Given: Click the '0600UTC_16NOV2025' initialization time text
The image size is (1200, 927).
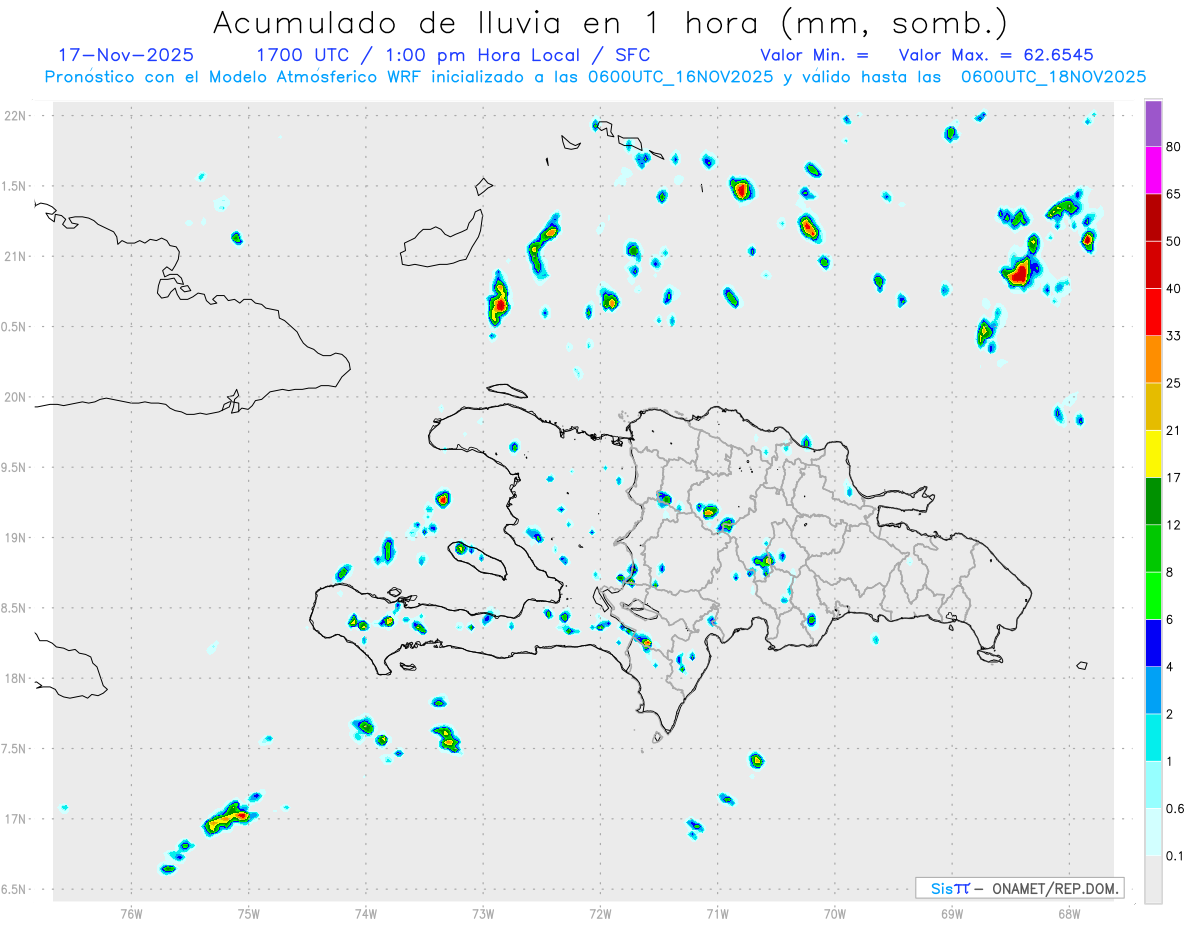Looking at the screenshot, I should pos(680,77).
